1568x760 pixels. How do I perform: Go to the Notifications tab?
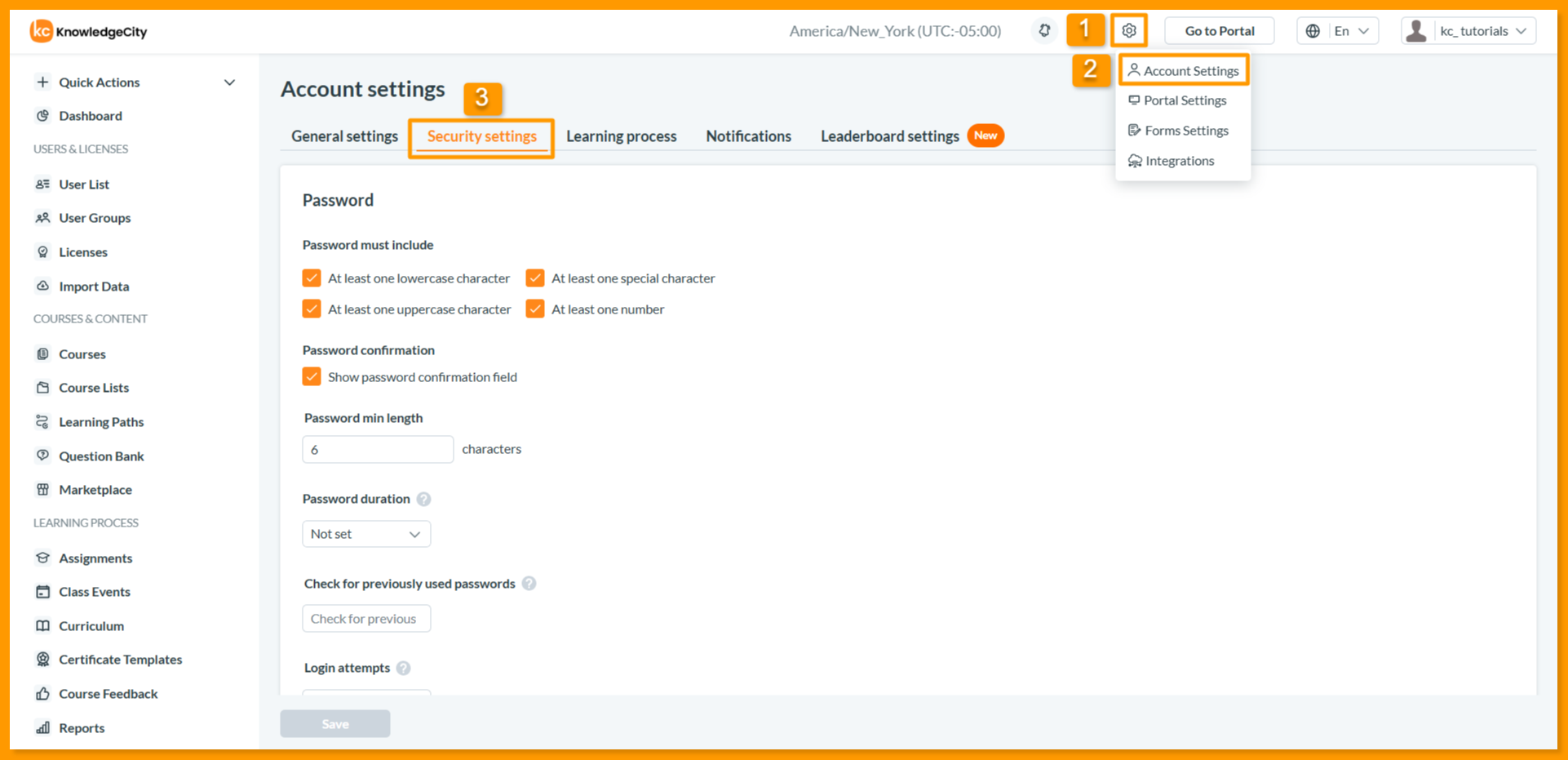749,136
